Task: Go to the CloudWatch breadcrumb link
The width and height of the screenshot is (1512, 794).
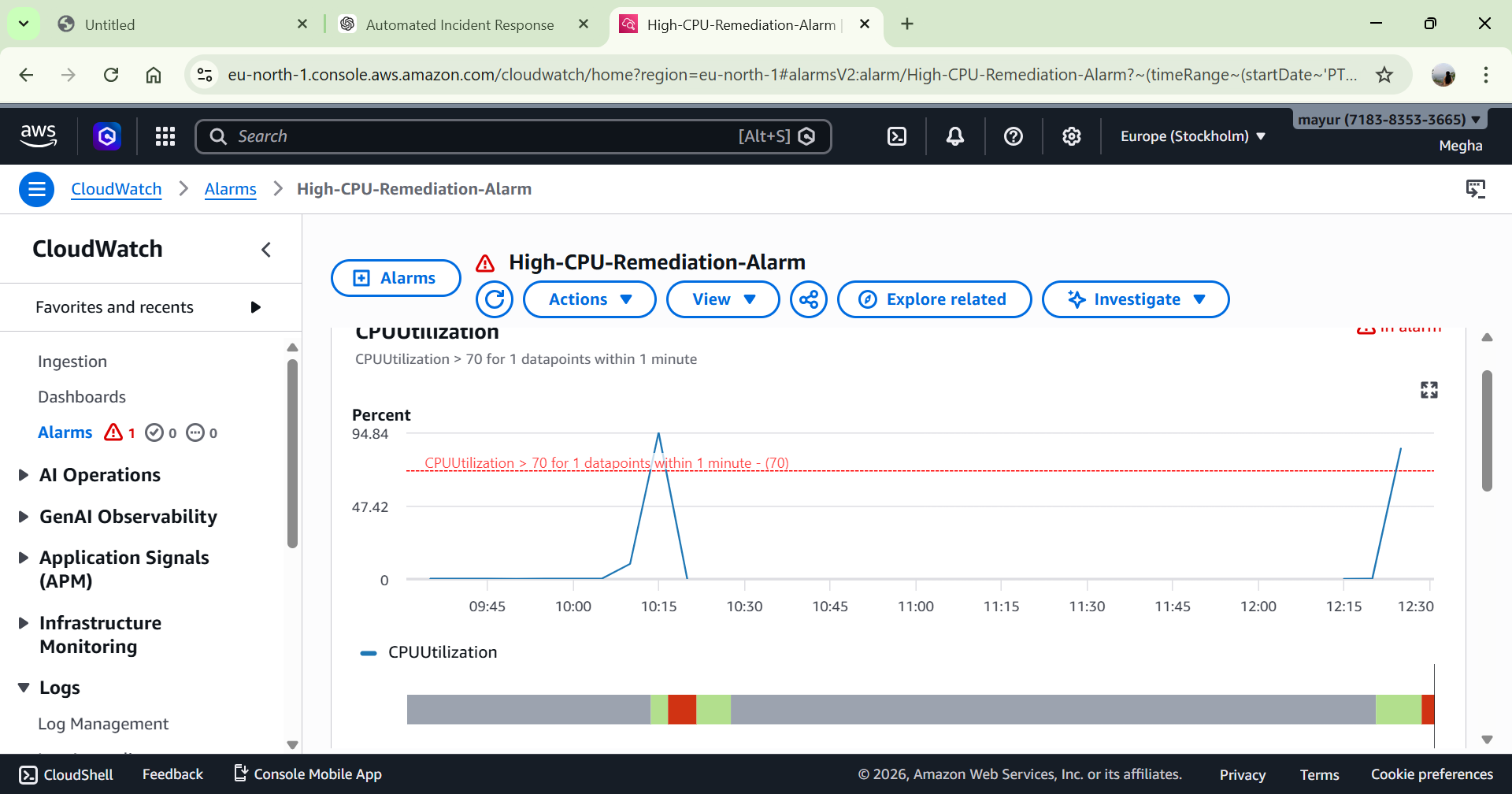Action: point(117,189)
